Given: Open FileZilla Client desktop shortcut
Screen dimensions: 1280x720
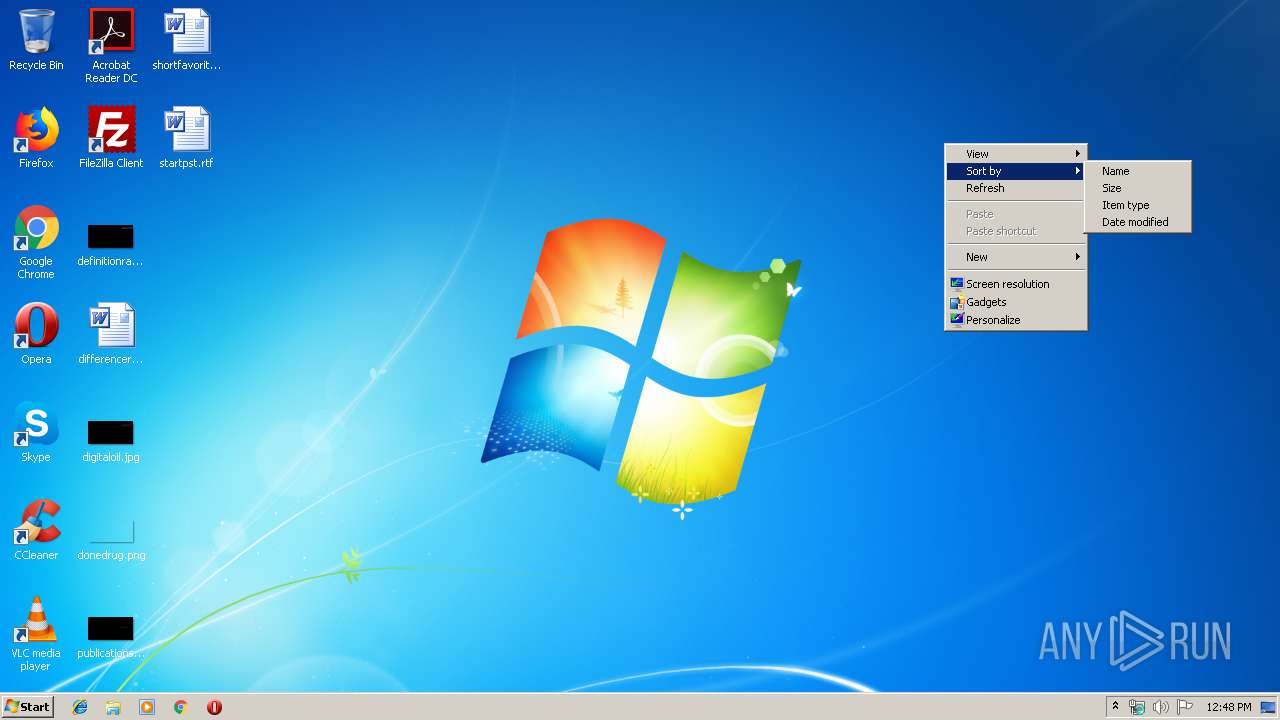Looking at the screenshot, I should (111, 138).
